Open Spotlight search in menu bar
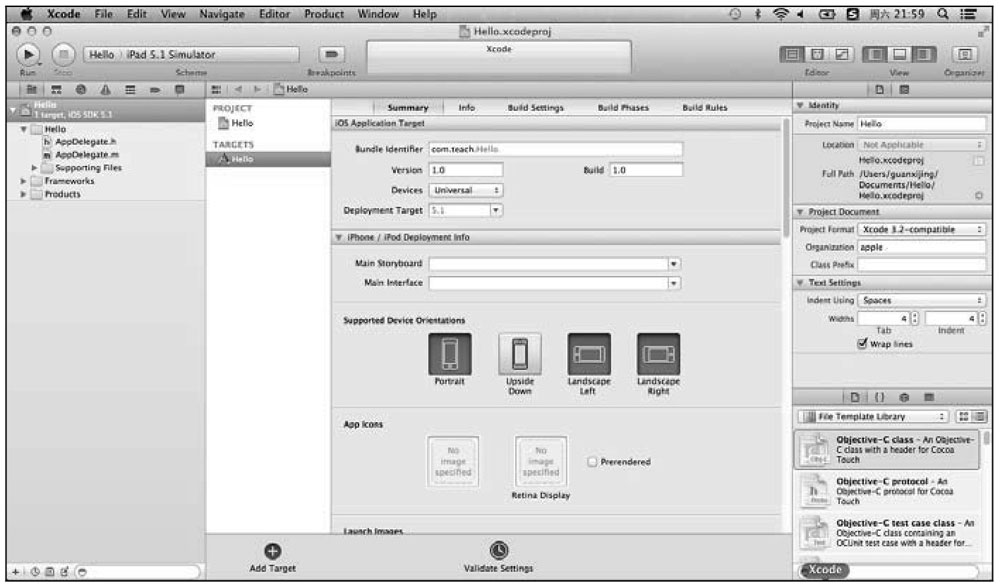The height and width of the screenshot is (588, 1000). point(942,13)
